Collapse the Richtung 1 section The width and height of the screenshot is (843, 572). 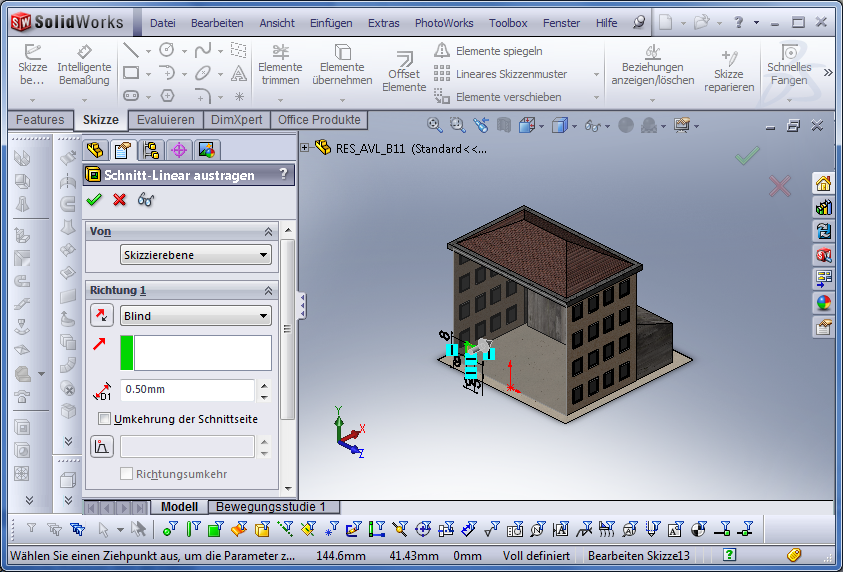[x=268, y=290]
